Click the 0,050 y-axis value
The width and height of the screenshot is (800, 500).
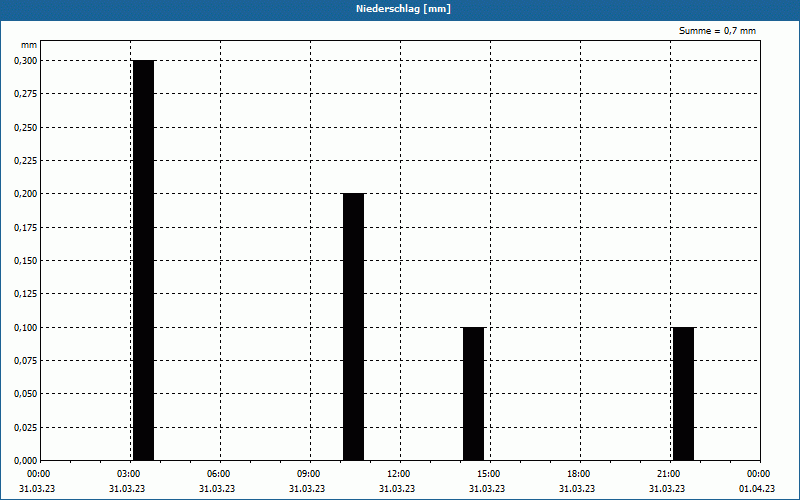click(26, 394)
